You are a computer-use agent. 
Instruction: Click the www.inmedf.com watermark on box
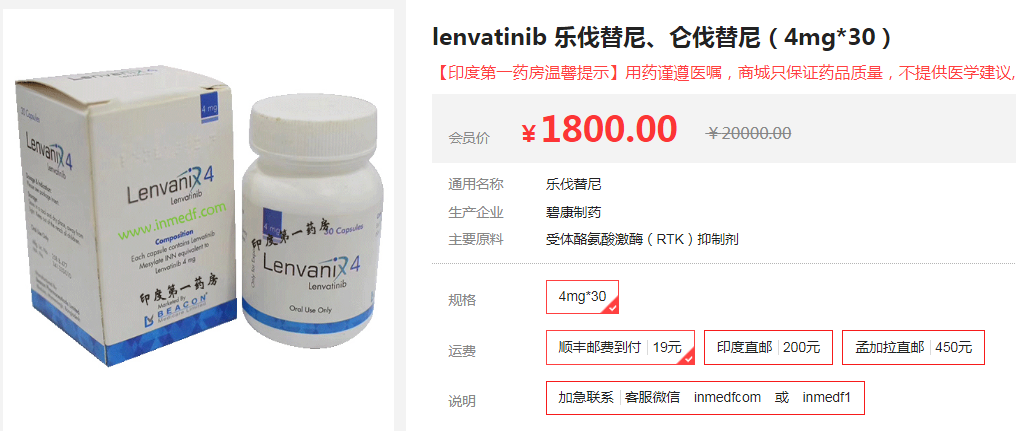pos(171,216)
